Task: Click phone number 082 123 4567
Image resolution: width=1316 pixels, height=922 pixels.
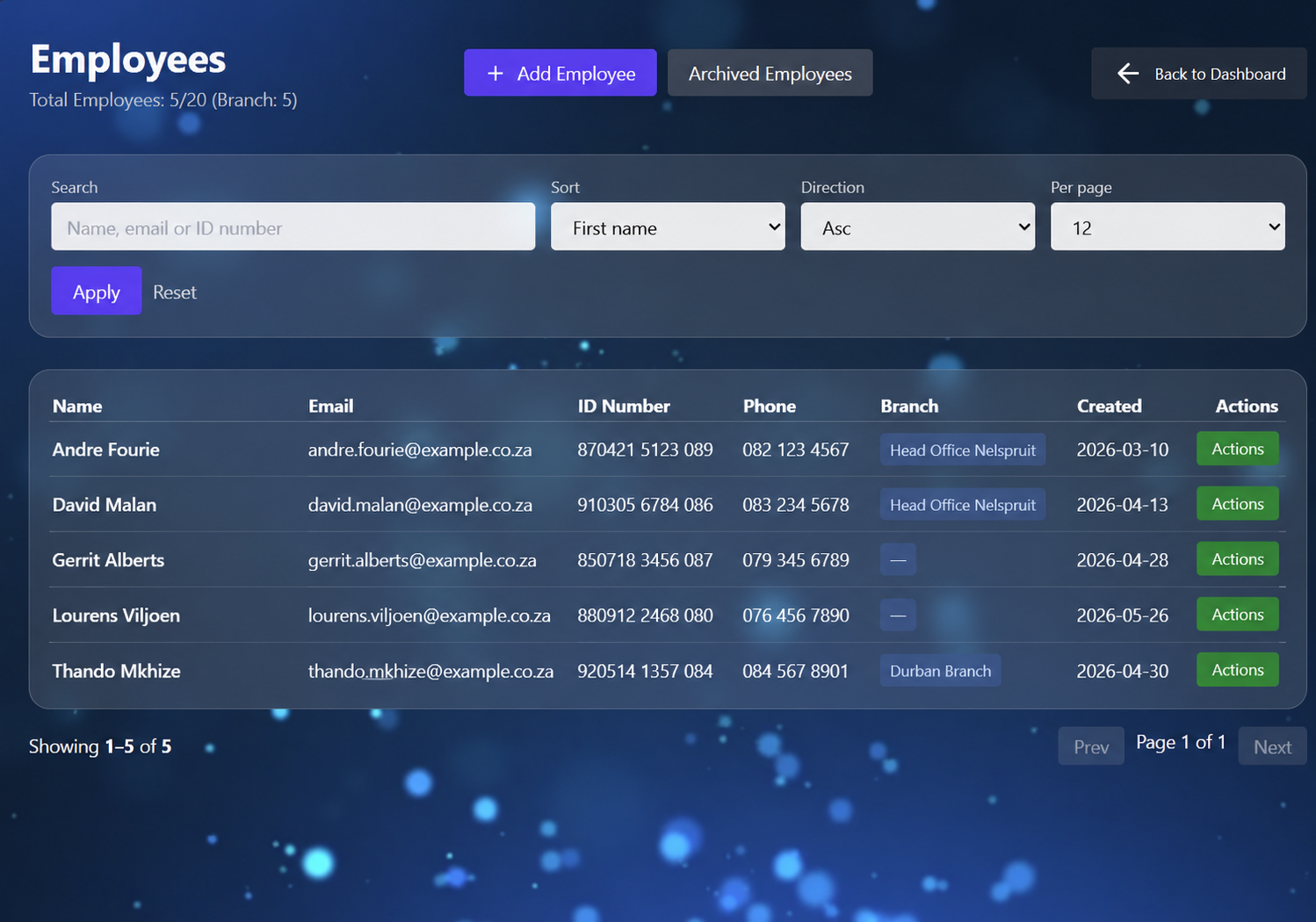Action: (x=796, y=450)
